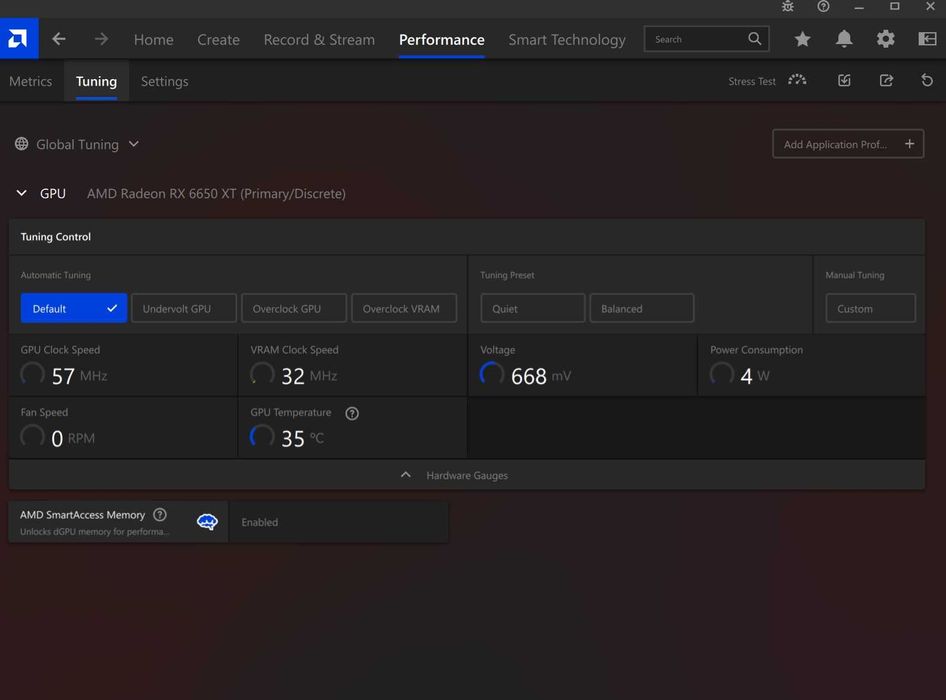Open the notifications bell

(844, 39)
